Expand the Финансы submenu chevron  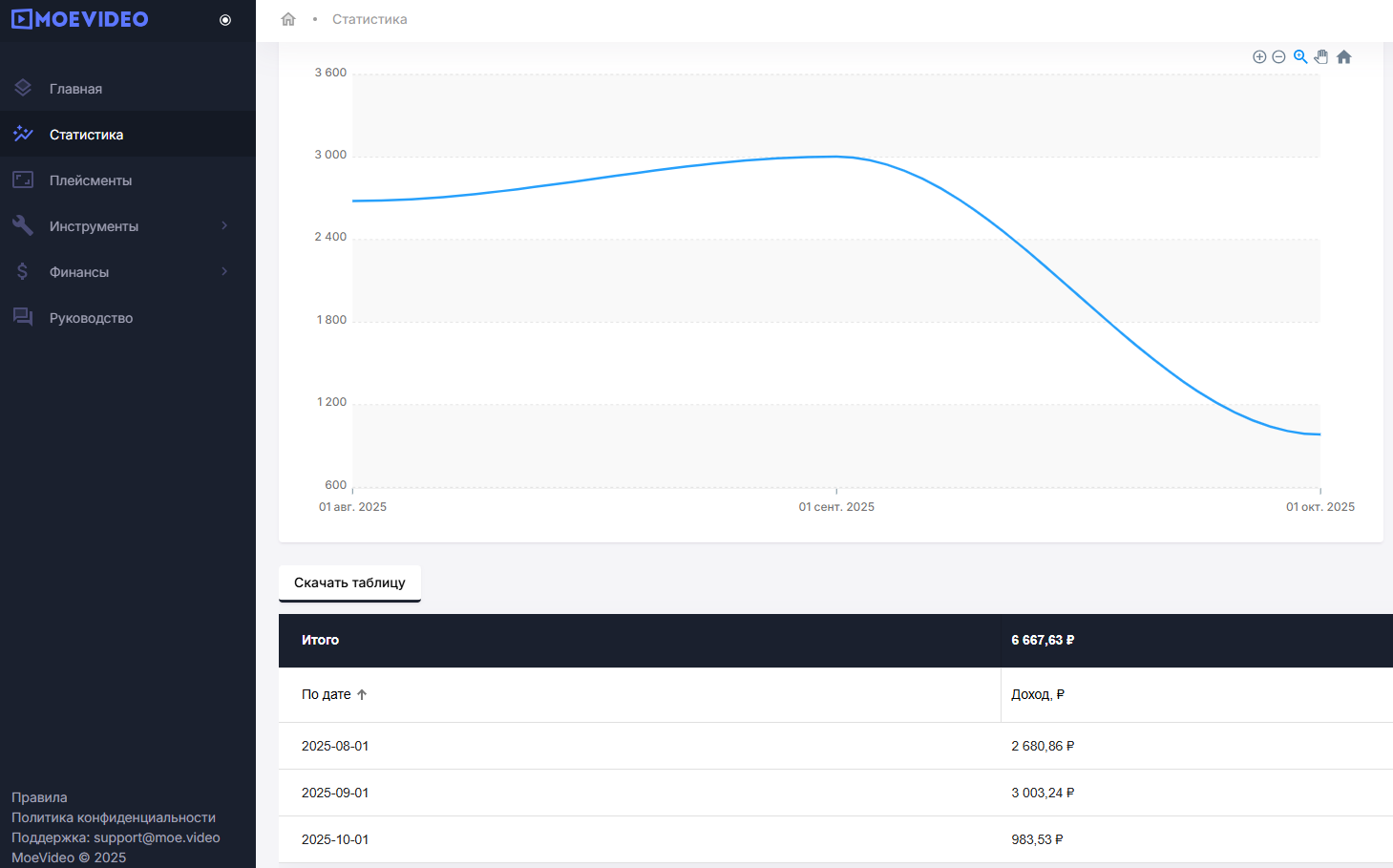(x=224, y=271)
